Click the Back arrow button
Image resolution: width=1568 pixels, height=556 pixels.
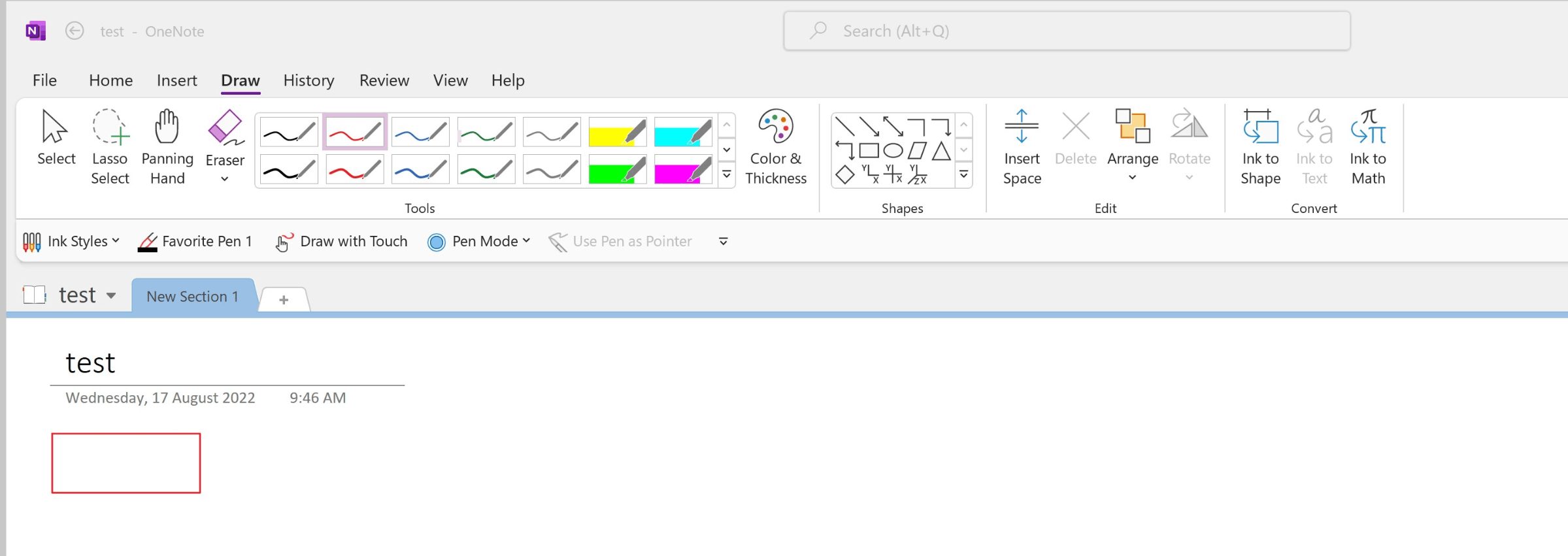click(75, 31)
